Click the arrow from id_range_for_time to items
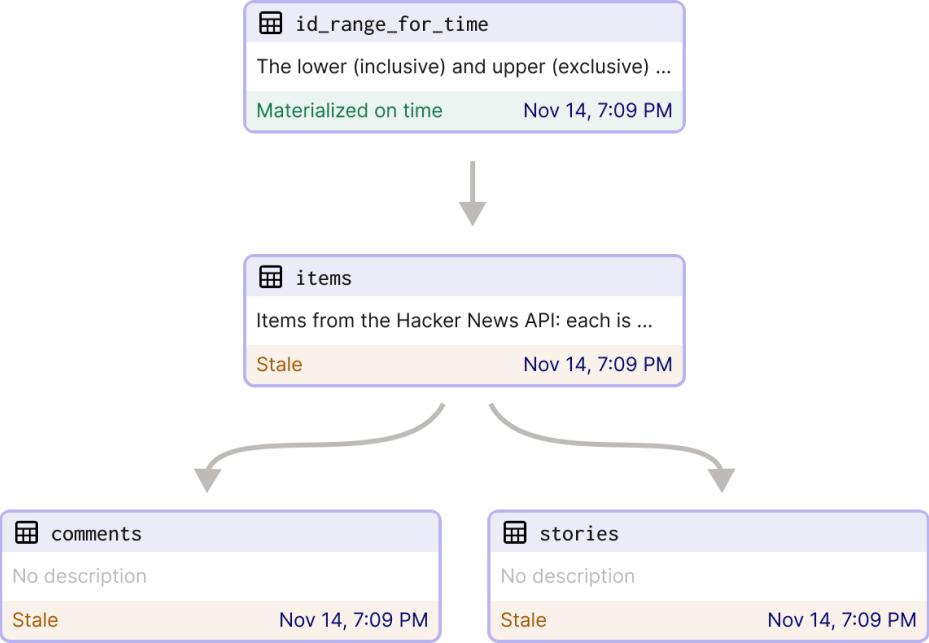This screenshot has width=929, height=643. pos(473,193)
